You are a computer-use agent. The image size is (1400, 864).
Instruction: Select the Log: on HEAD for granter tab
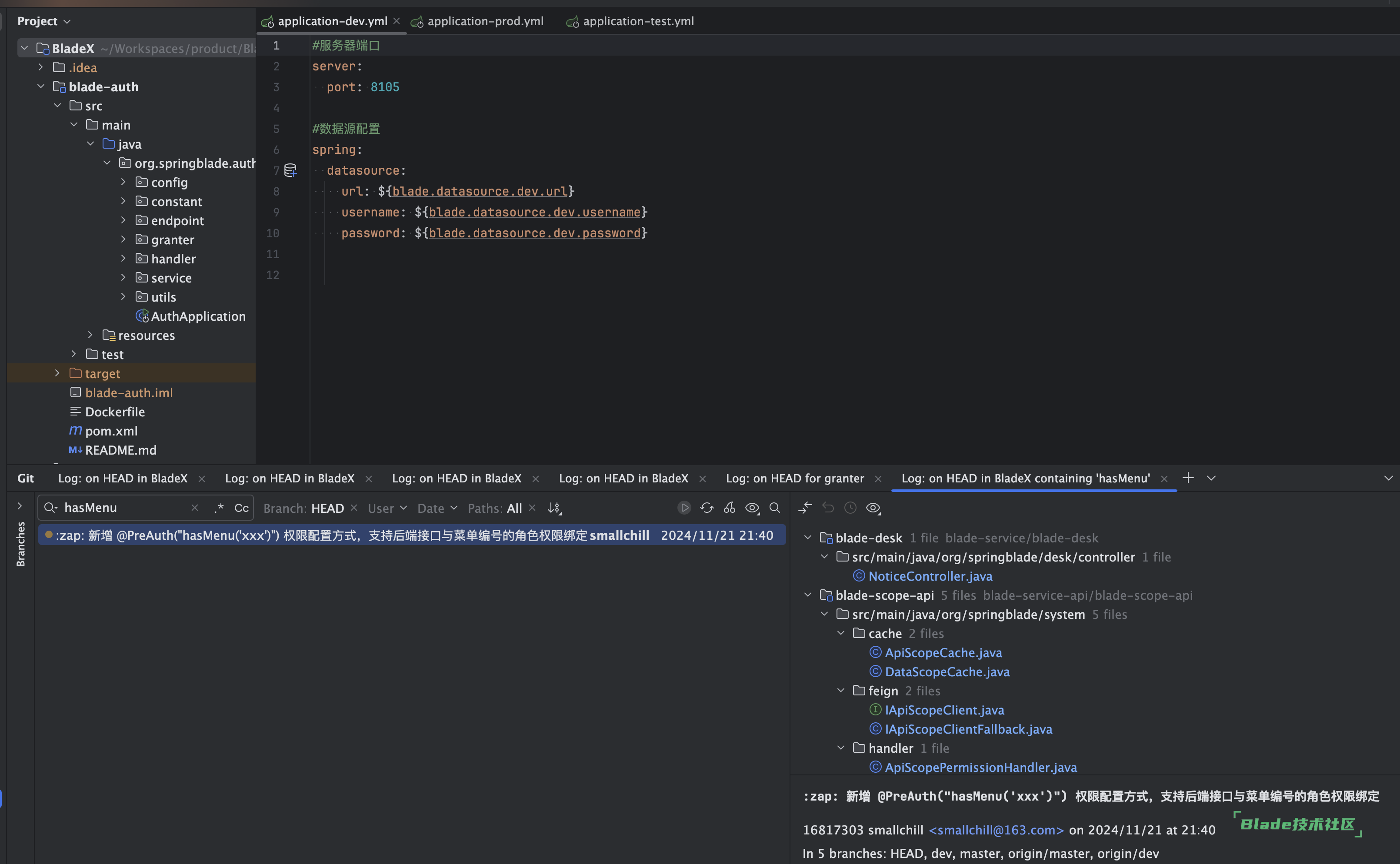coord(795,478)
